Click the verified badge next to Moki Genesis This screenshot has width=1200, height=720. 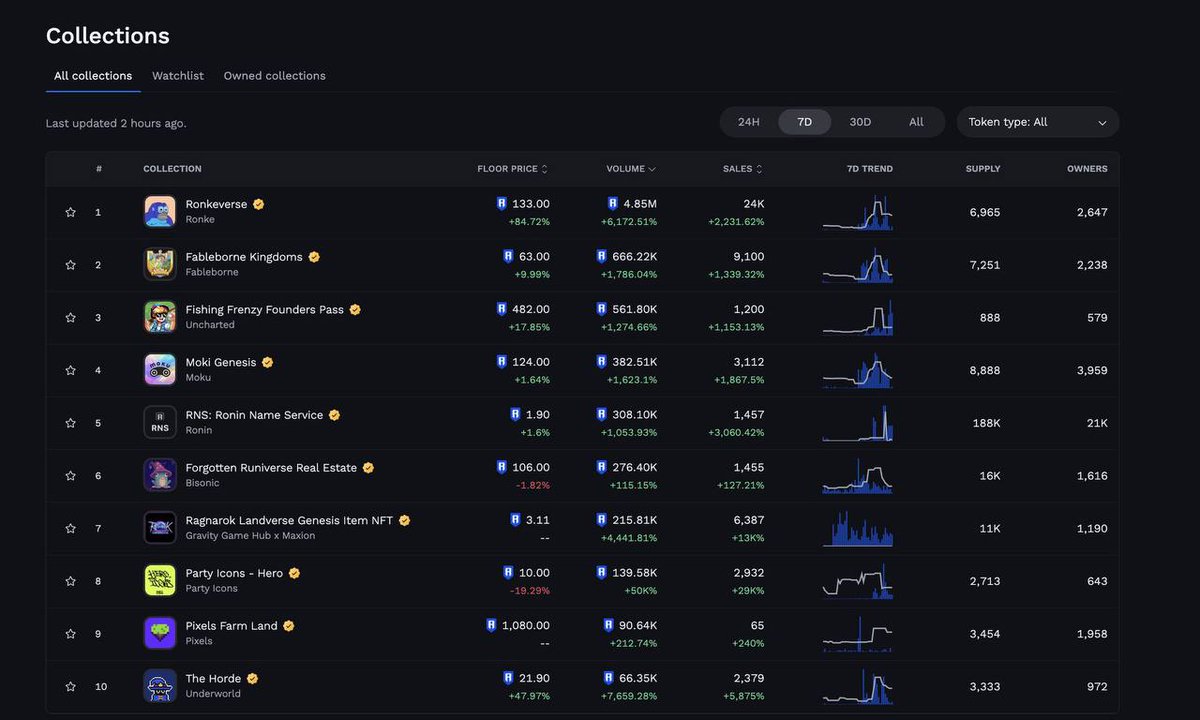pos(267,362)
